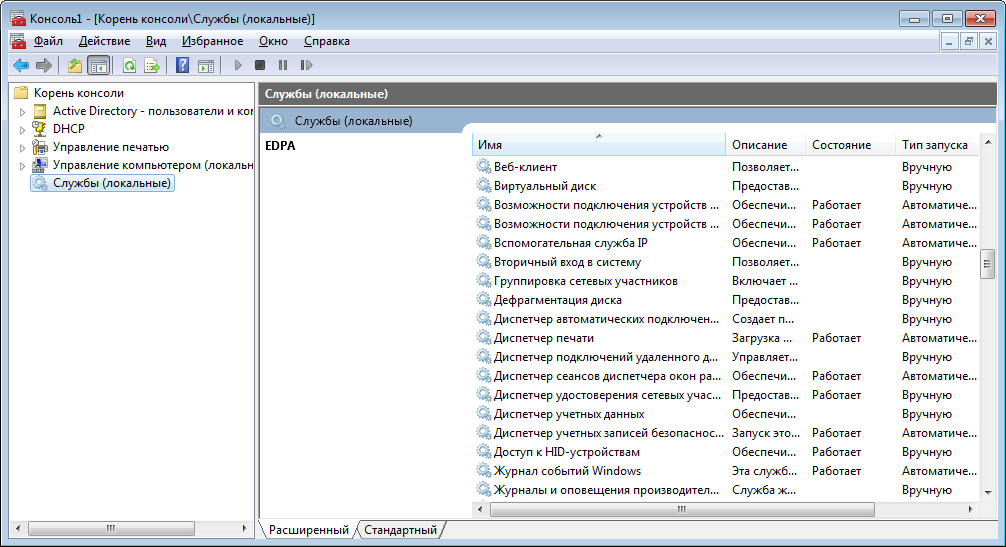
Task: Open the Действие menu
Action: 105,41
